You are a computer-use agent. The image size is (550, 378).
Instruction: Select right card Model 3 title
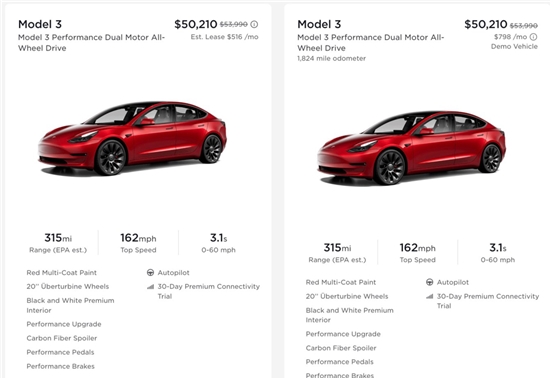(319, 24)
